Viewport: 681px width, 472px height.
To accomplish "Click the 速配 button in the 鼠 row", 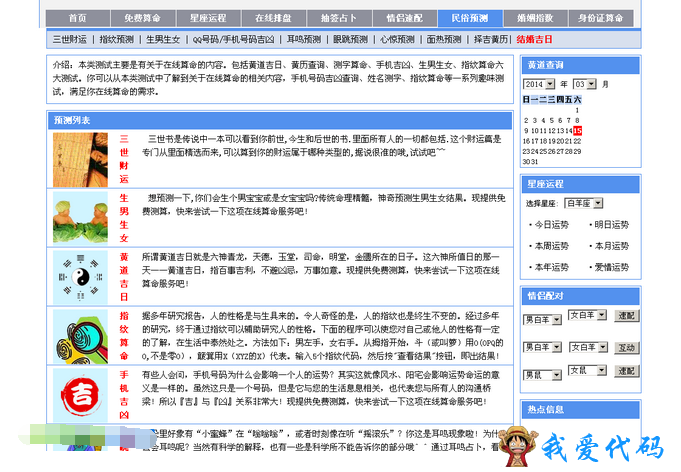I will (627, 371).
